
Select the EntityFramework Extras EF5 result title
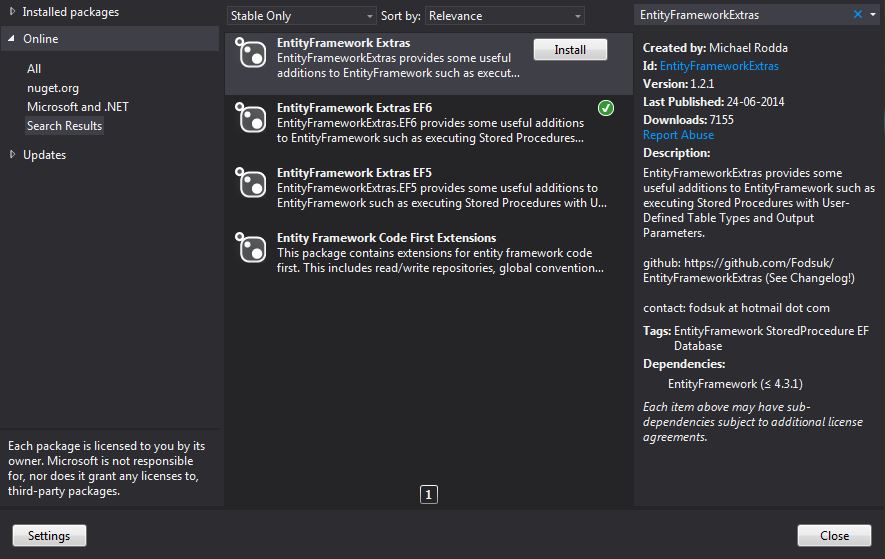pyautogui.click(x=354, y=172)
